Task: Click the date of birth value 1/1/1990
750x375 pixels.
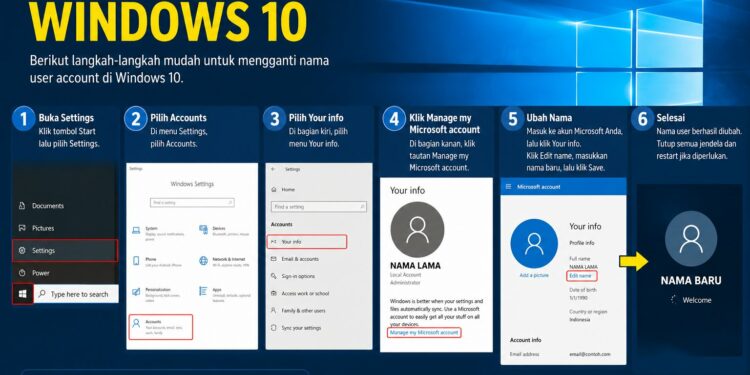Action: tap(578, 298)
